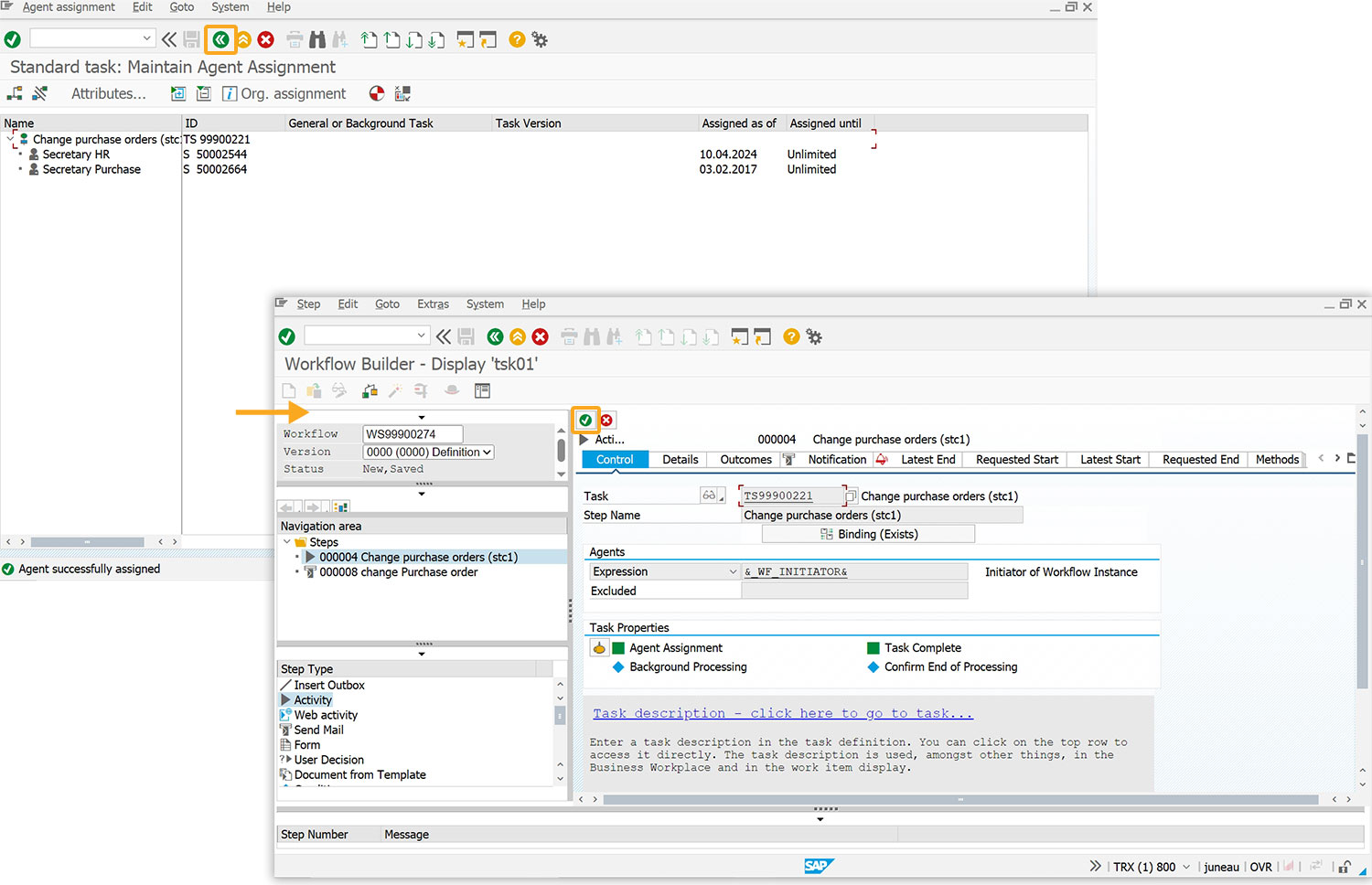The height and width of the screenshot is (885, 1372).
Task: Click the binoculars Find icon in top toolbar
Action: point(317,39)
